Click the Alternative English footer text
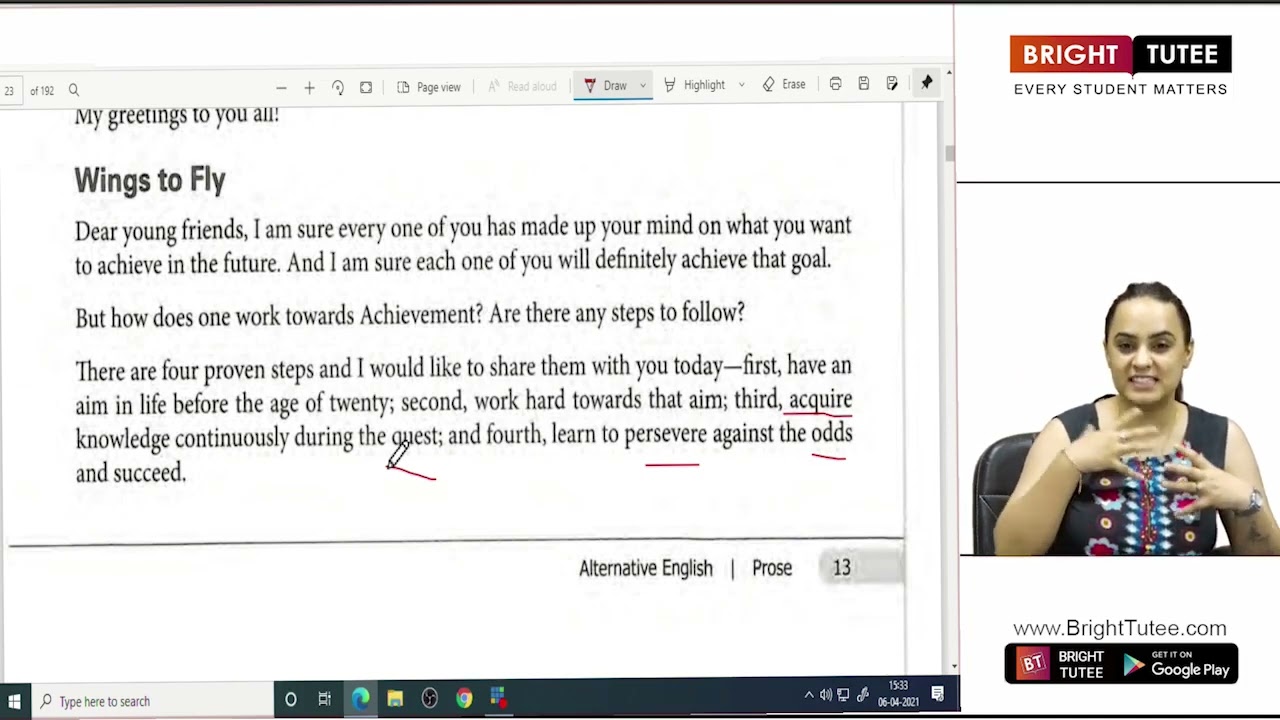The width and height of the screenshot is (1280, 720). (646, 568)
